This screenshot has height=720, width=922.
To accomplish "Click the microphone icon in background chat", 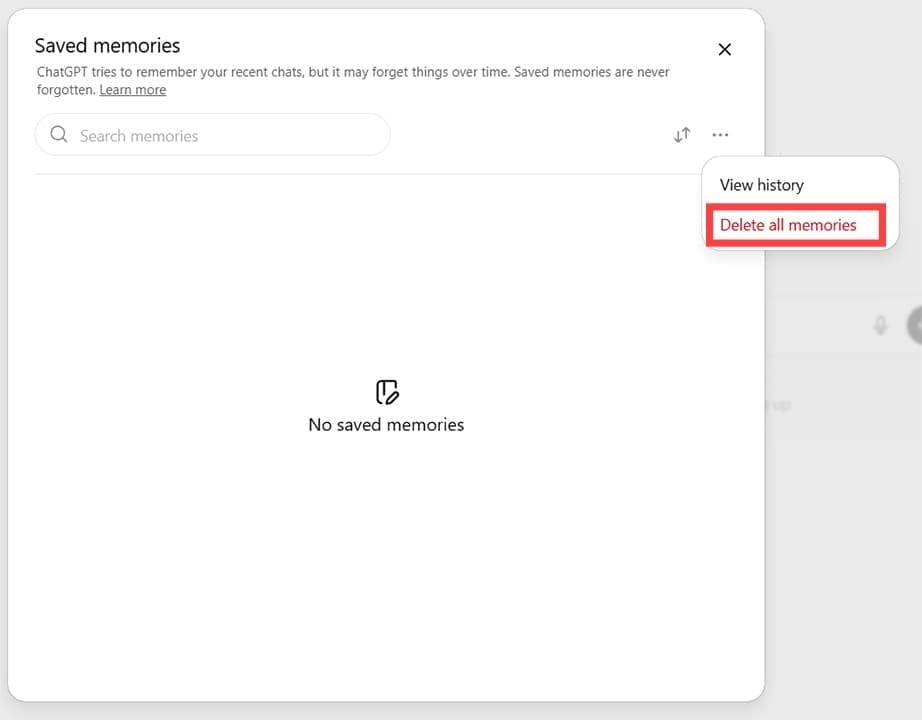I will click(880, 325).
